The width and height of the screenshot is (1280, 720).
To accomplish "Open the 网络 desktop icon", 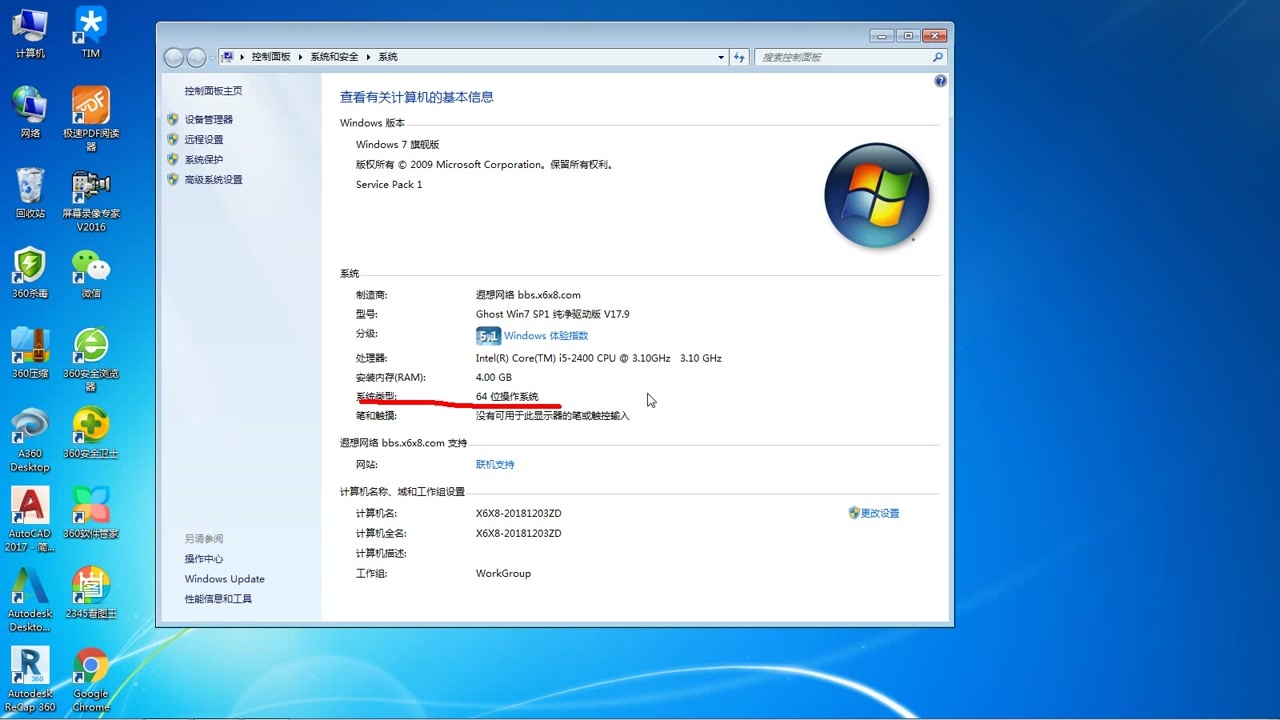I will [x=30, y=112].
